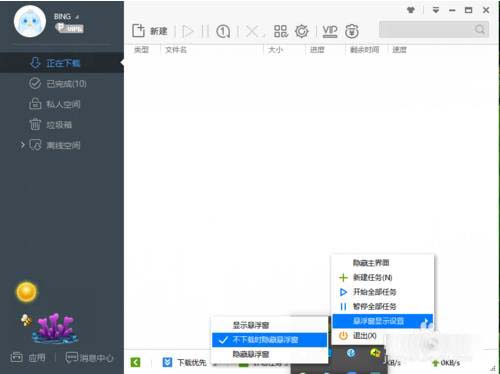Open the BING username dropdown arrow
This screenshot has width=500, height=374.
(77, 17)
